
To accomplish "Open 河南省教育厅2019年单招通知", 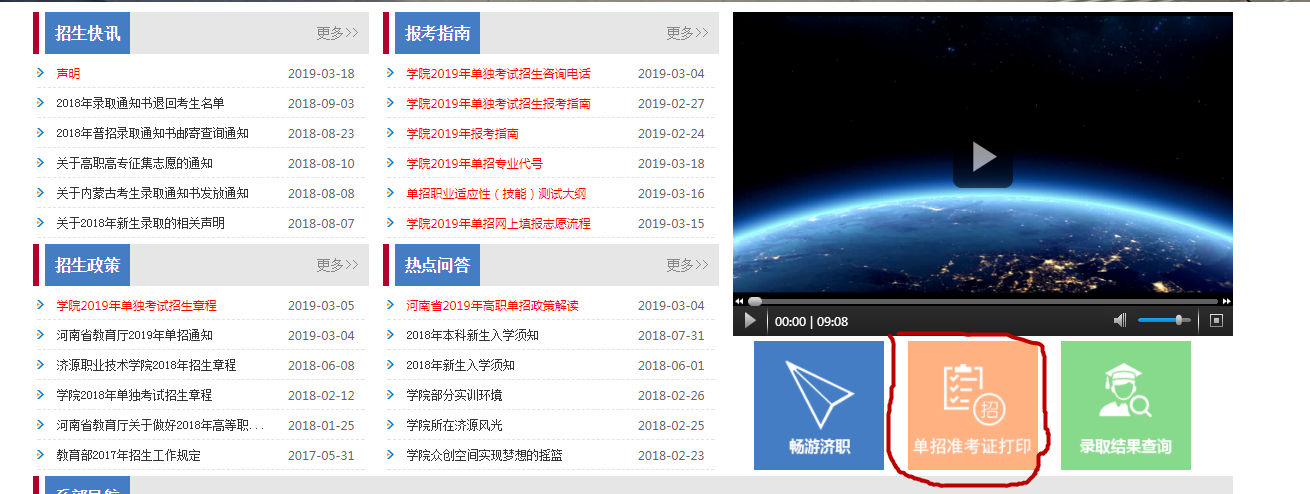I will click(x=134, y=336).
